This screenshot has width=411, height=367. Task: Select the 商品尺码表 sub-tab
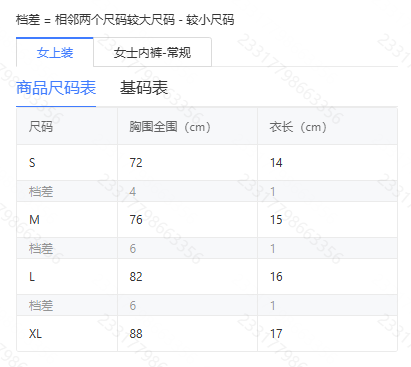56,88
